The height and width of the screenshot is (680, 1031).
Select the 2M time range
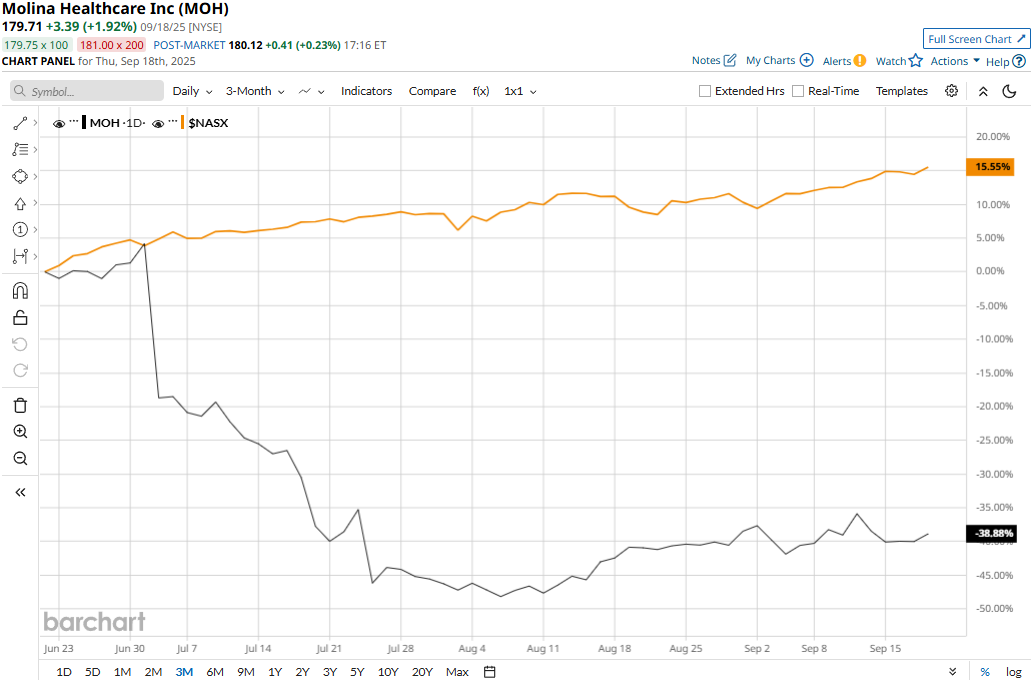pos(153,671)
